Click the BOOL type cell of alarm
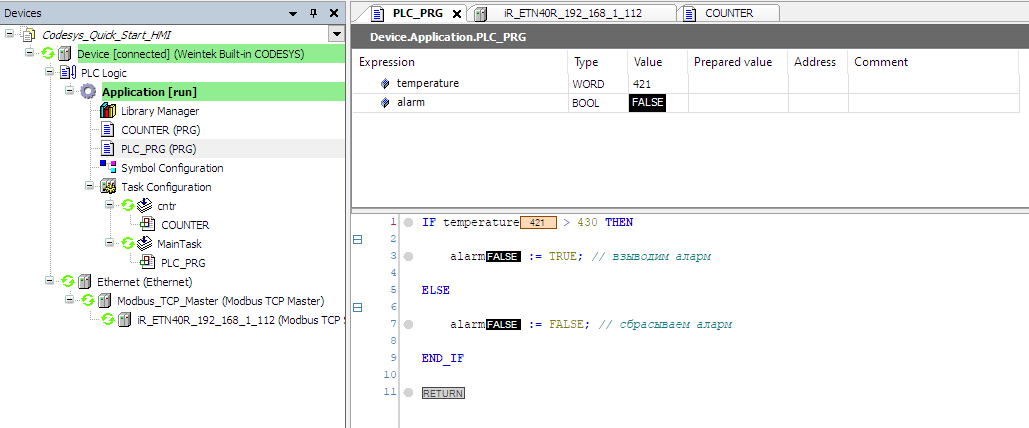This screenshot has width=1029, height=428. pos(598,103)
